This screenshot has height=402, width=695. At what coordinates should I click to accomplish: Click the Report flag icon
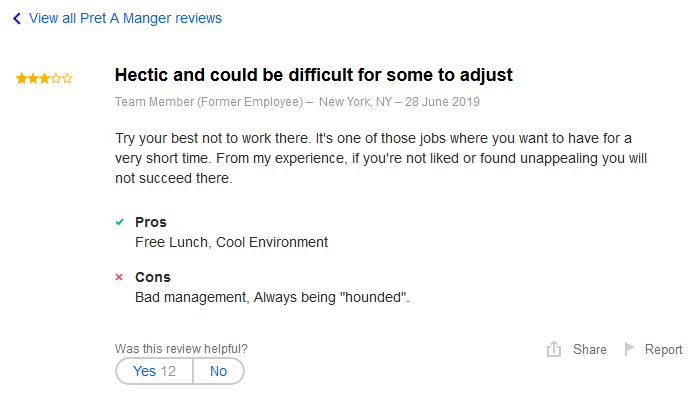[x=630, y=350]
